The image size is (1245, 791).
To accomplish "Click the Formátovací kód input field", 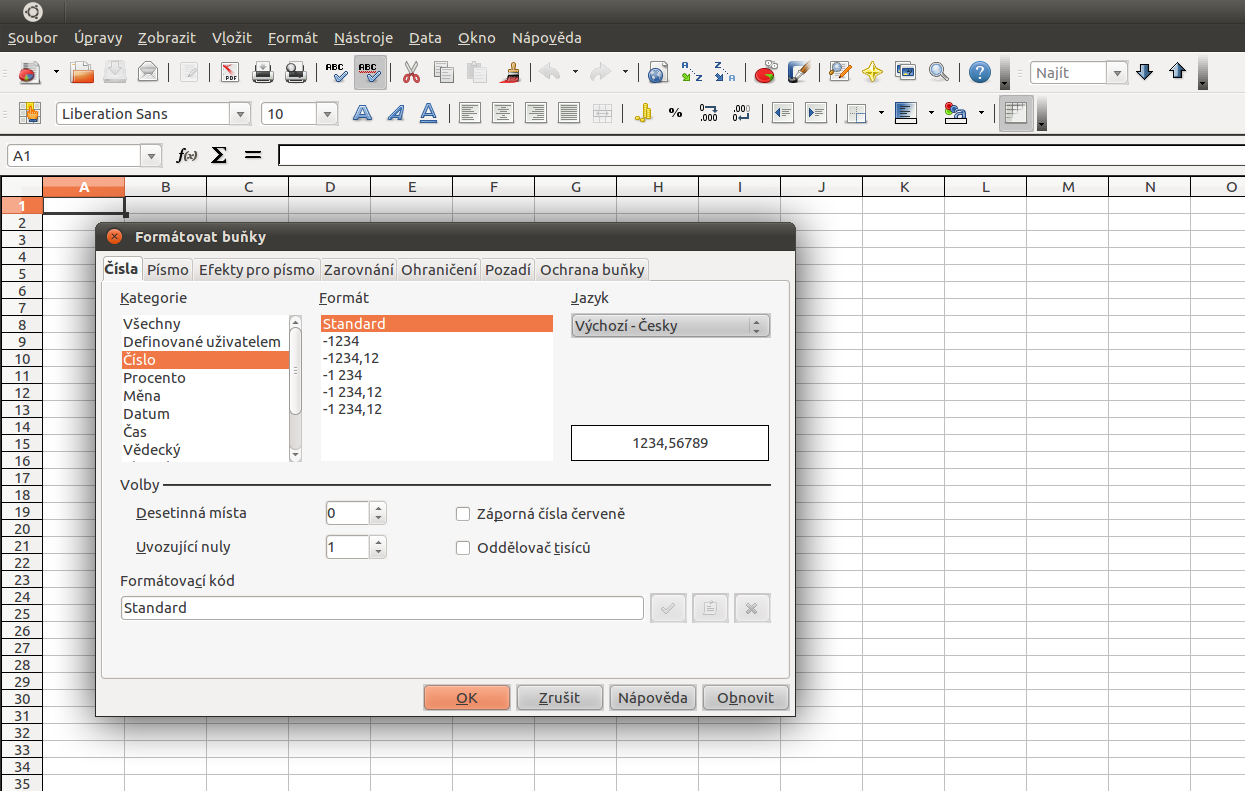I will pos(382,608).
